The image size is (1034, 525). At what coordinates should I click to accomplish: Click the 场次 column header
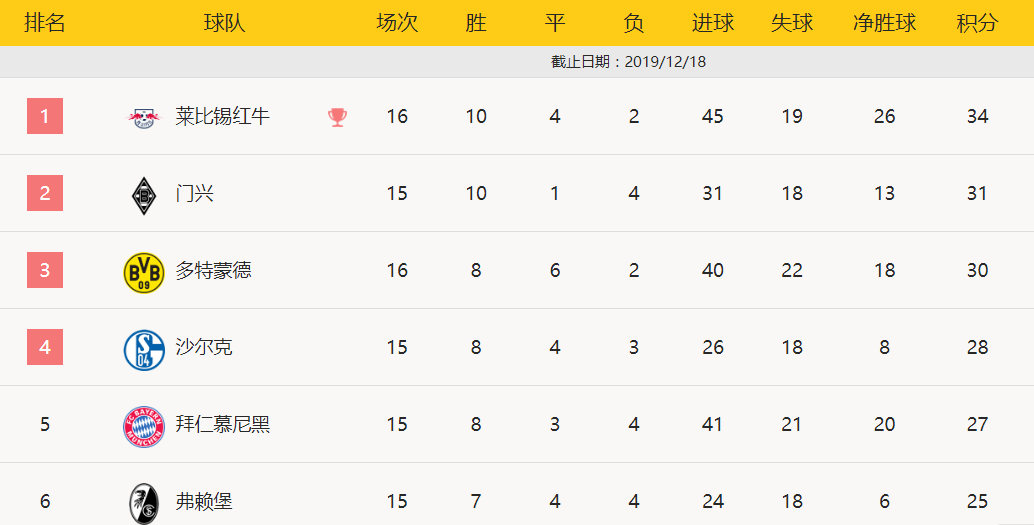397,23
